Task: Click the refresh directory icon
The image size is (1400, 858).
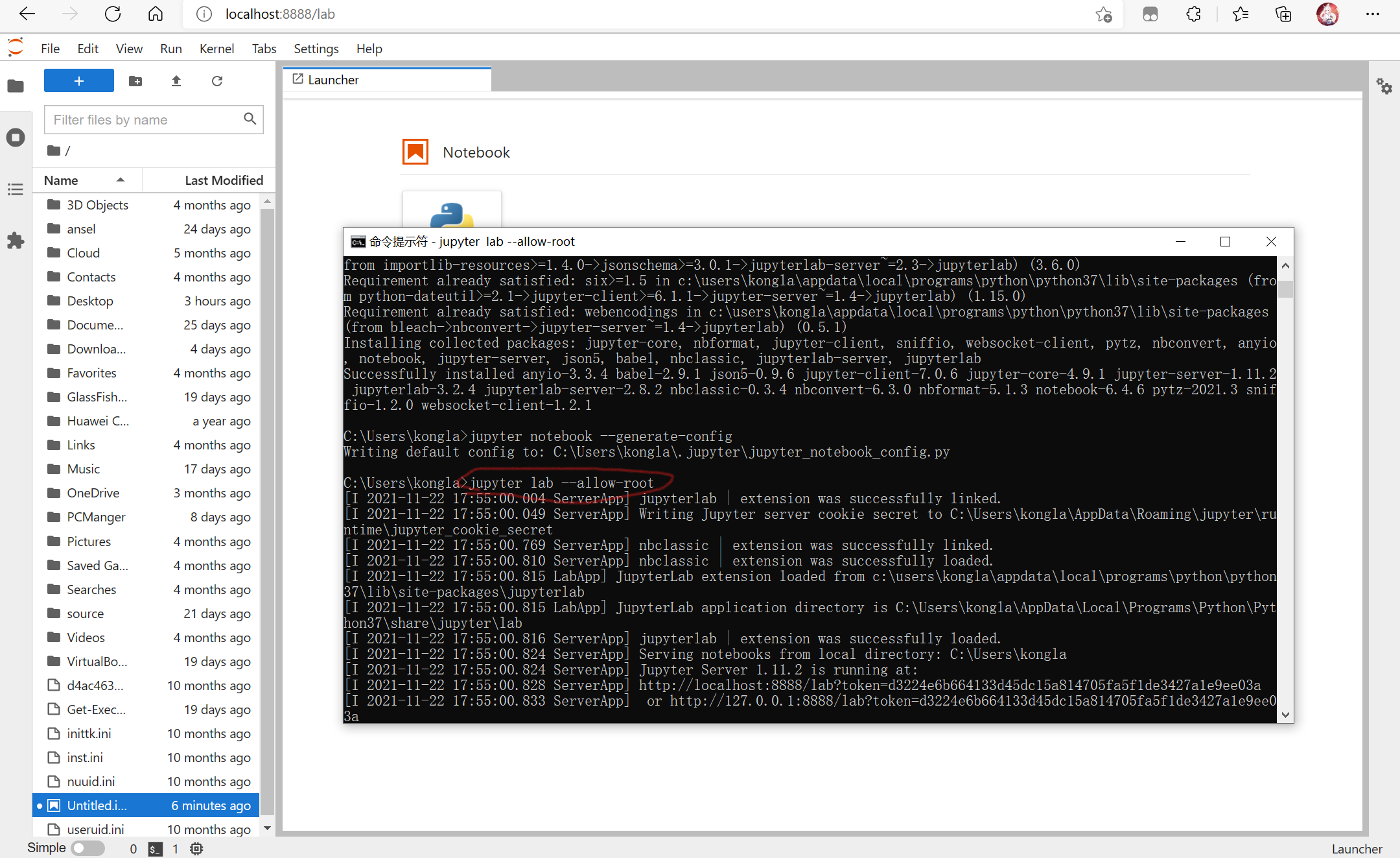Action: pos(217,82)
